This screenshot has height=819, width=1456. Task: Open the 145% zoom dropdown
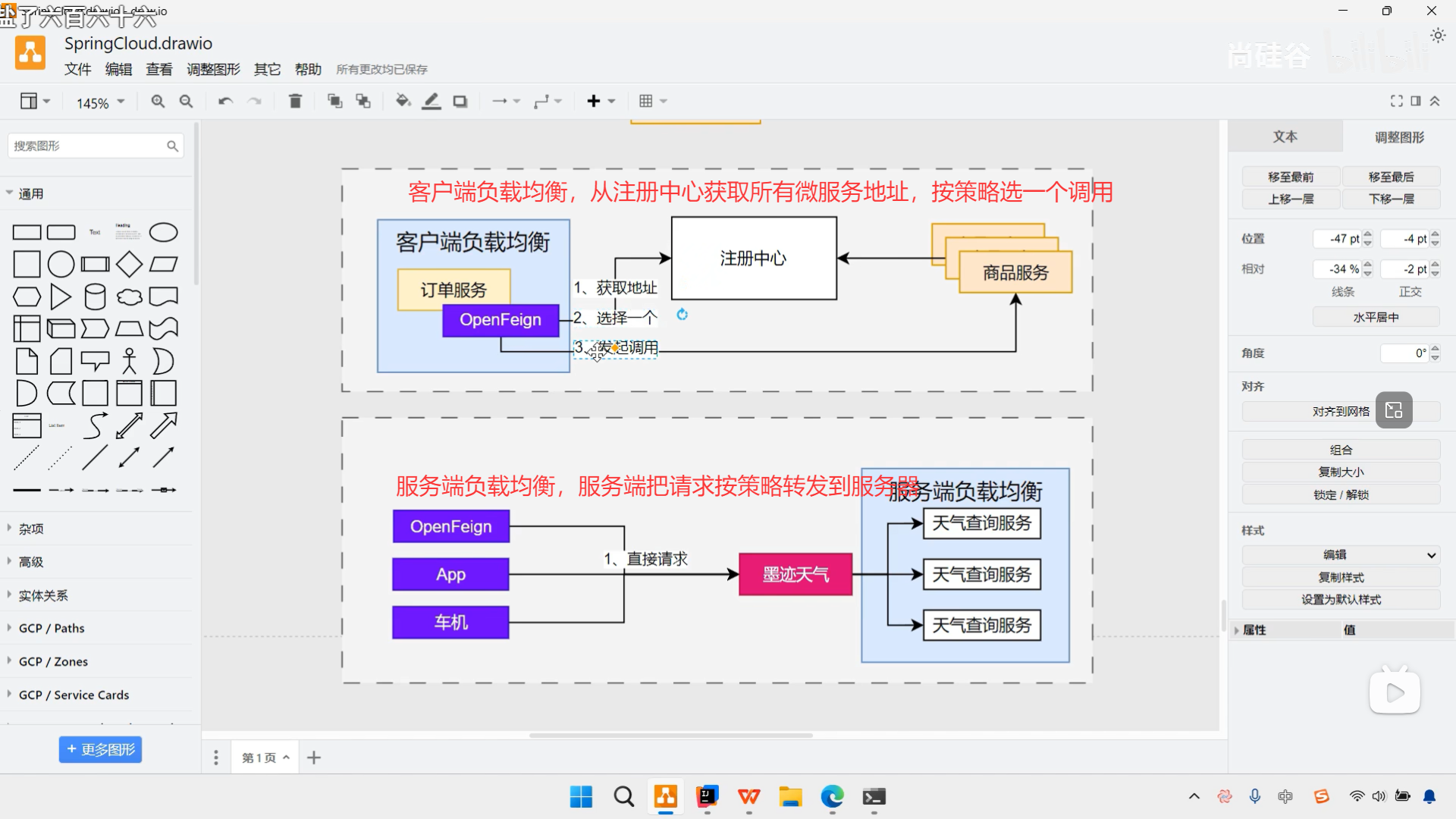tap(100, 102)
